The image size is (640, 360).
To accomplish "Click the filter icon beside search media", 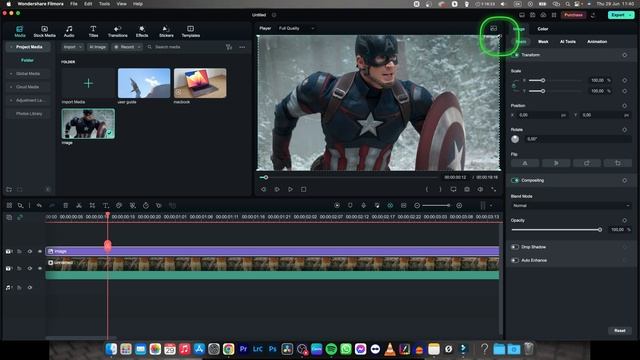I will tap(229, 47).
